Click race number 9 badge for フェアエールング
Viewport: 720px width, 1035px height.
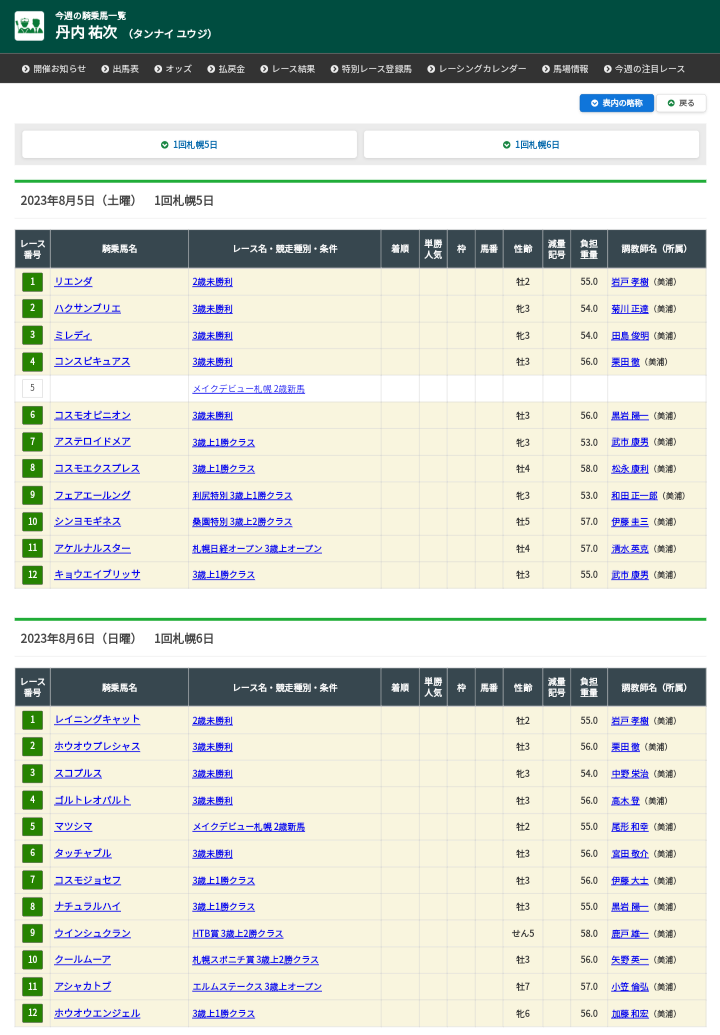click(32, 495)
